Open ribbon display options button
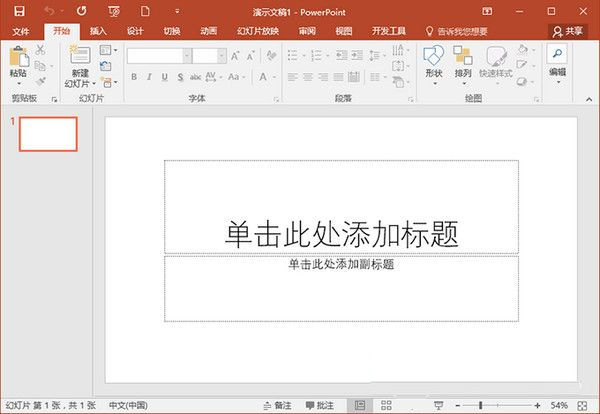This screenshot has width=600, height=414. tap(487, 11)
